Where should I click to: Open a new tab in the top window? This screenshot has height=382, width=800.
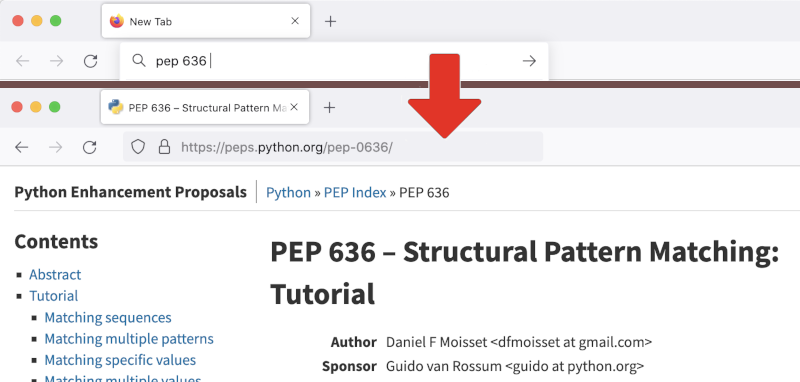331,21
